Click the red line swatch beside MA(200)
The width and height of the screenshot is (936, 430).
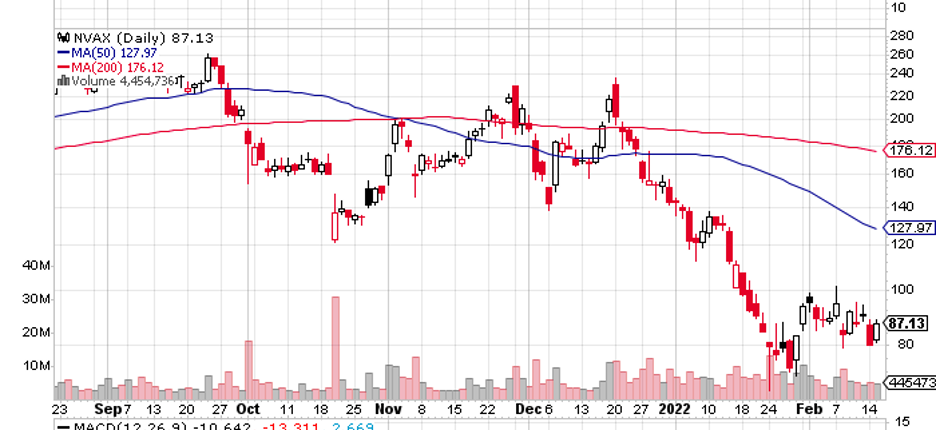point(63,67)
